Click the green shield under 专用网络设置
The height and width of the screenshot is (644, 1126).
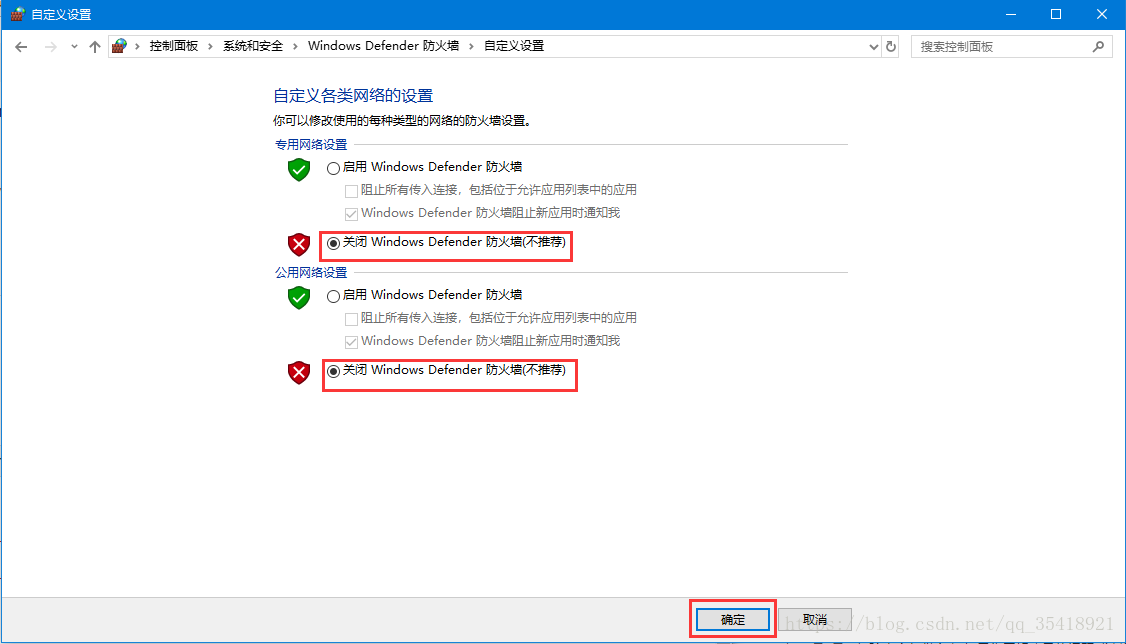(299, 170)
